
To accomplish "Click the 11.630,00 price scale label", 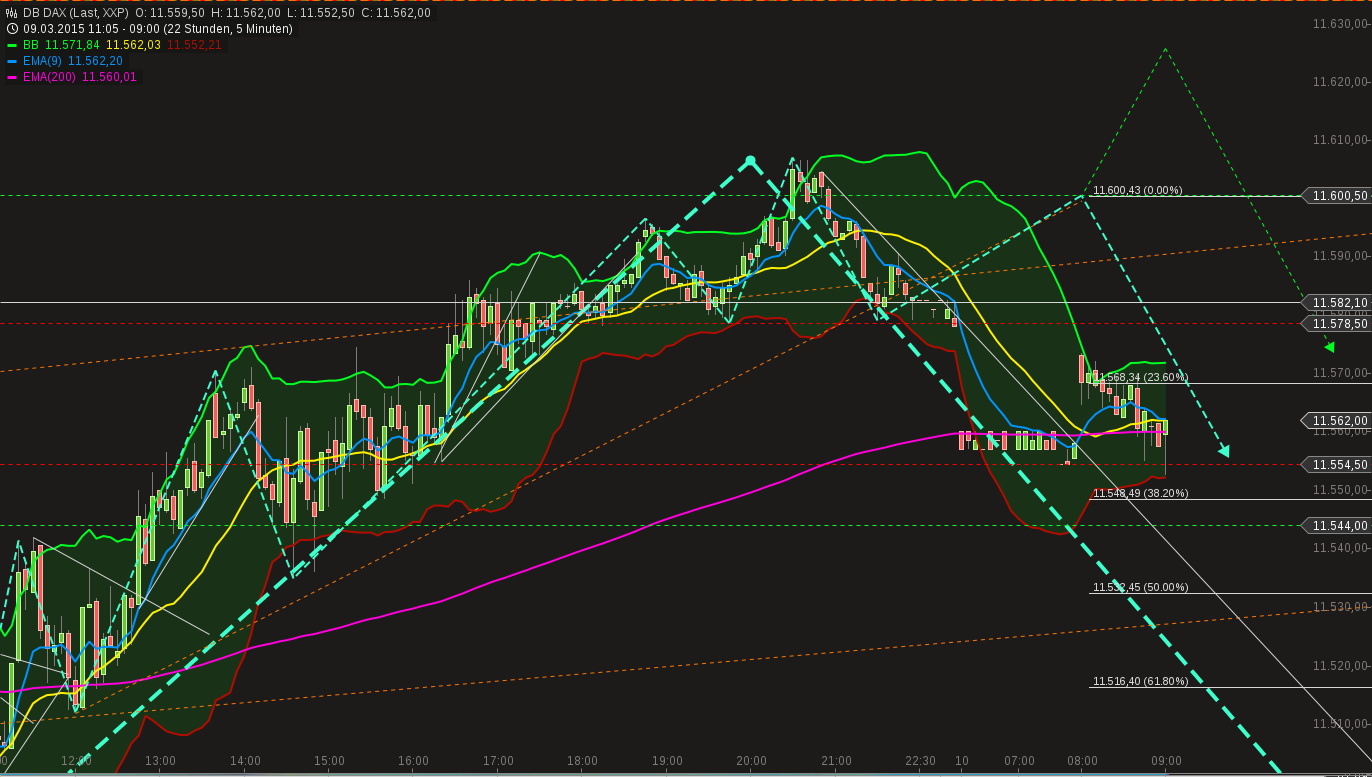I will tap(1340, 23).
